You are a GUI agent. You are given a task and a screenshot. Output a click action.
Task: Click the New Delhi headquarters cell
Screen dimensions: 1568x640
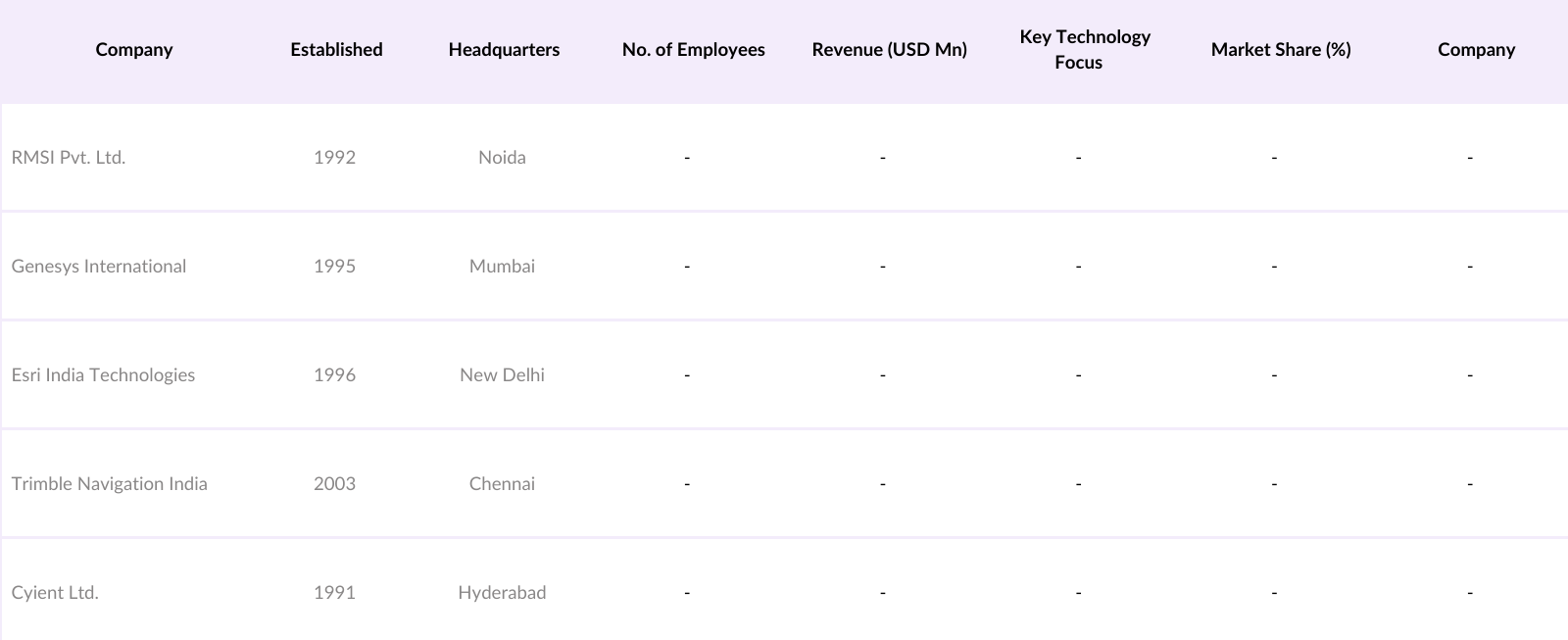(502, 375)
